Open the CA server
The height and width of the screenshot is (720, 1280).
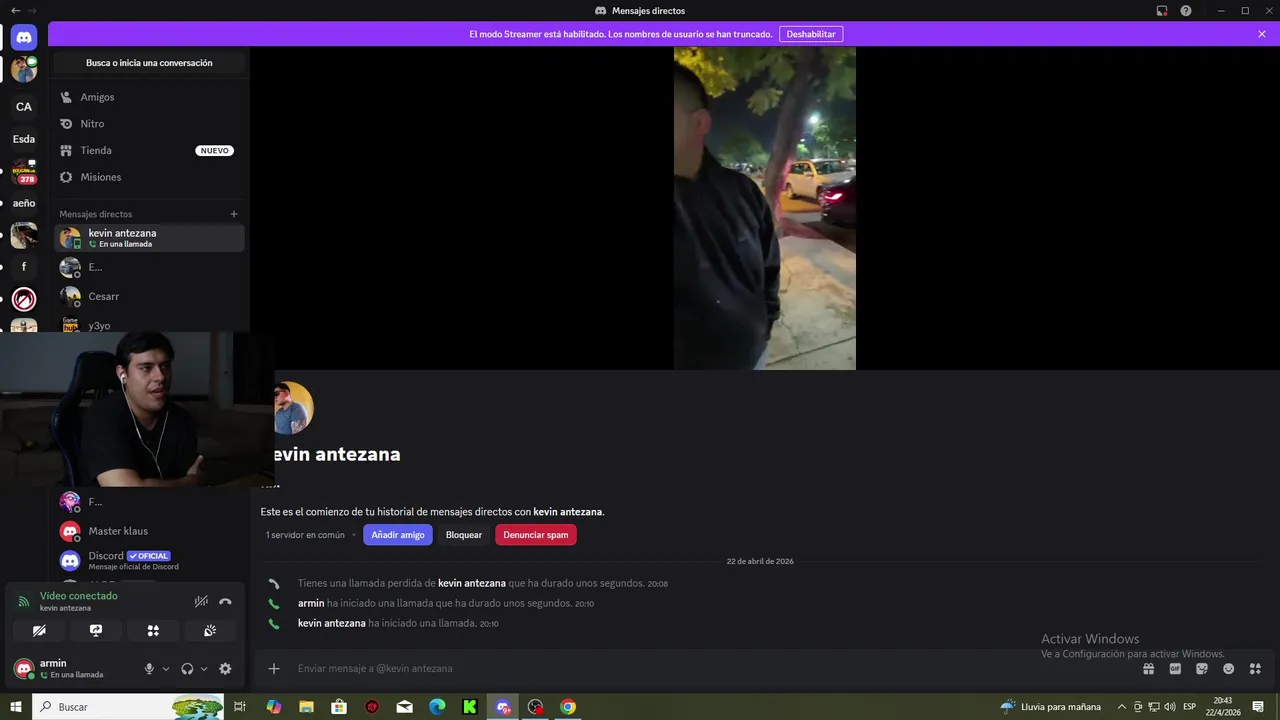24,107
